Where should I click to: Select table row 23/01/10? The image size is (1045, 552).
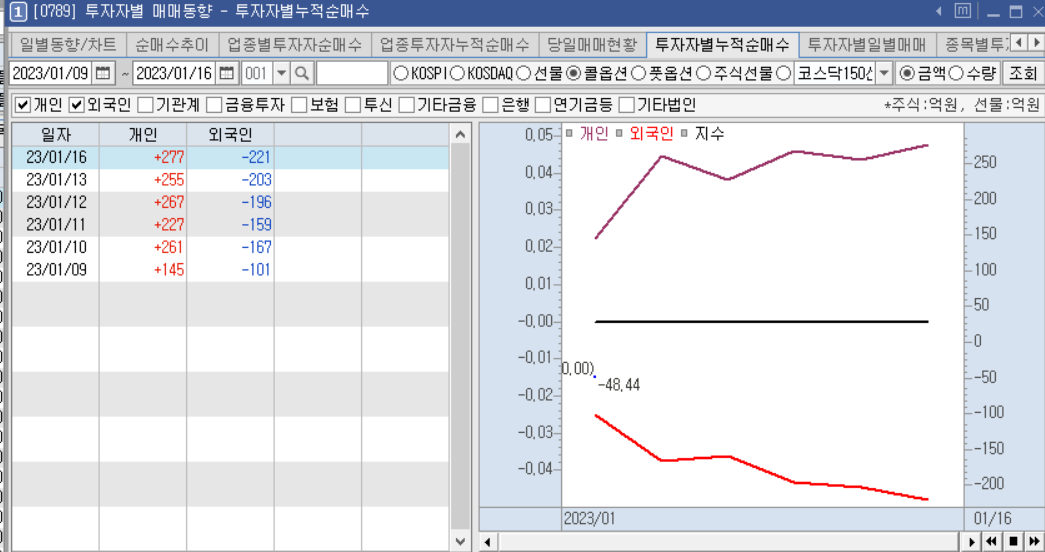pyautogui.click(x=231, y=247)
